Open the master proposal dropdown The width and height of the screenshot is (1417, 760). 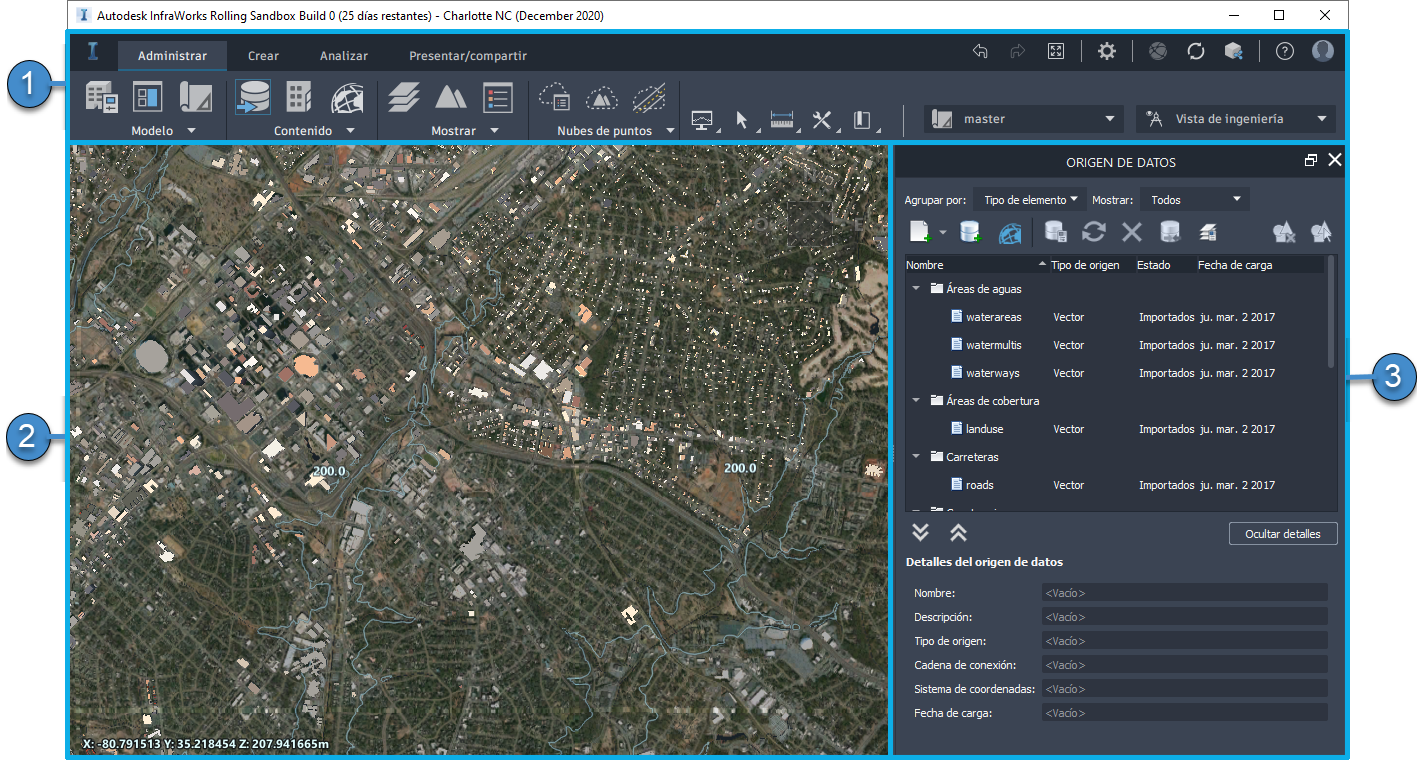1024,119
